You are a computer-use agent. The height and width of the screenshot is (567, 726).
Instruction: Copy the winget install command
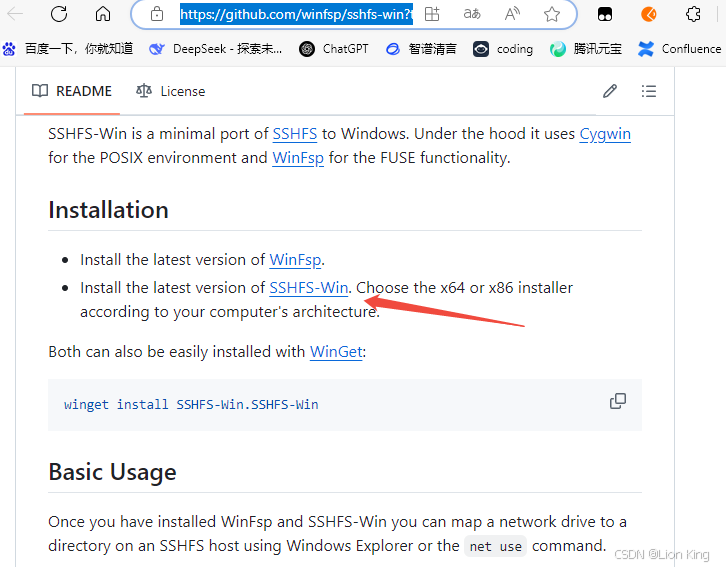pyautogui.click(x=618, y=401)
